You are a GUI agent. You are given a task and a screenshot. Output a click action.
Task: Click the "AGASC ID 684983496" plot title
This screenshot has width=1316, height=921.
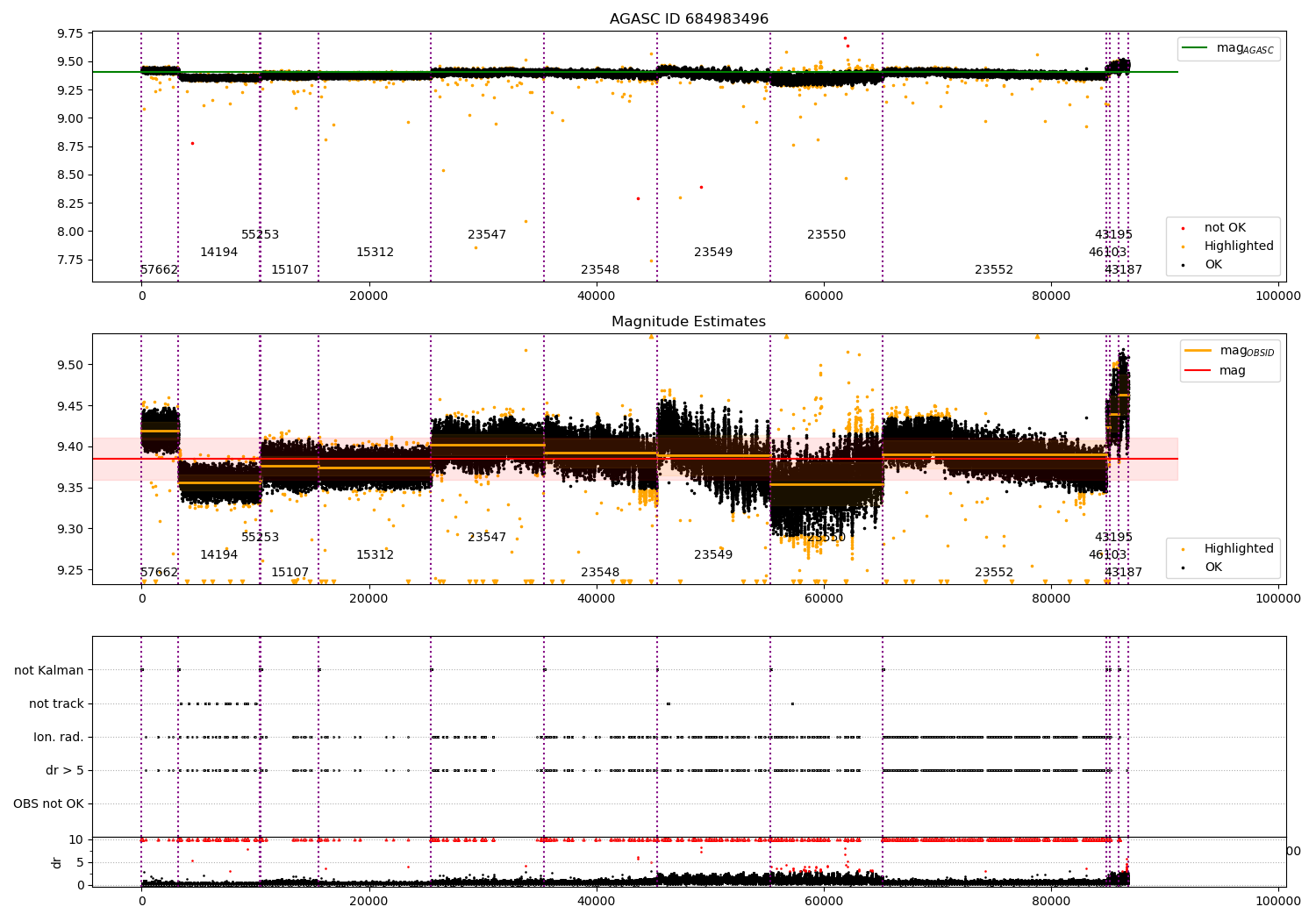689,19
